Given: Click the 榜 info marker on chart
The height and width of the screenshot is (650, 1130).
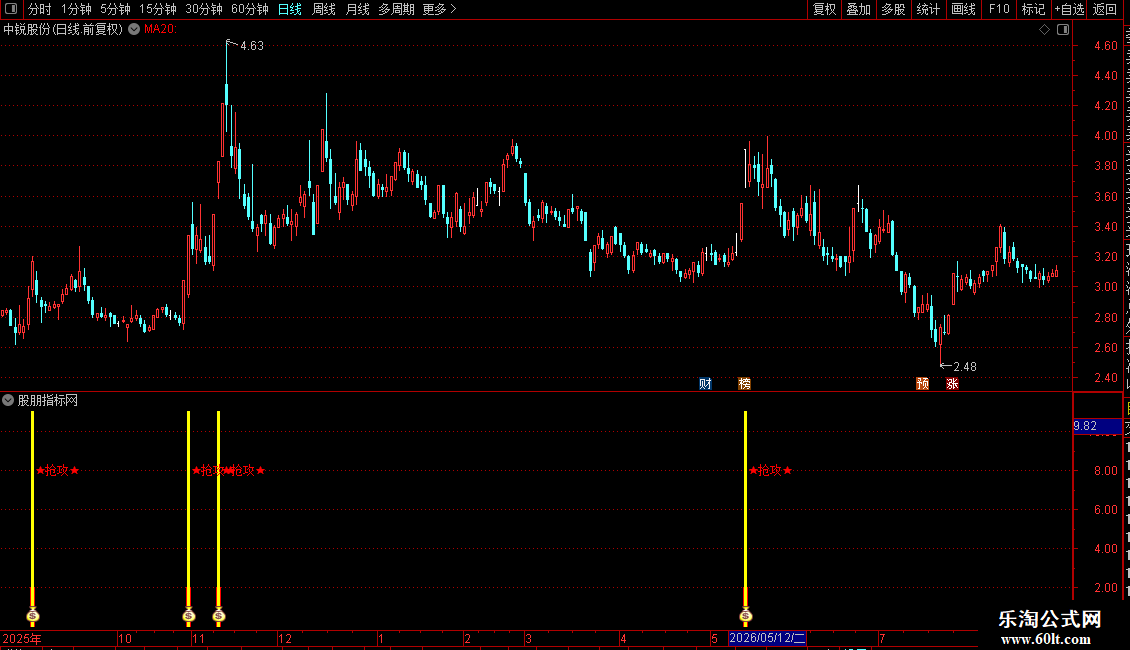Looking at the screenshot, I should (x=744, y=383).
